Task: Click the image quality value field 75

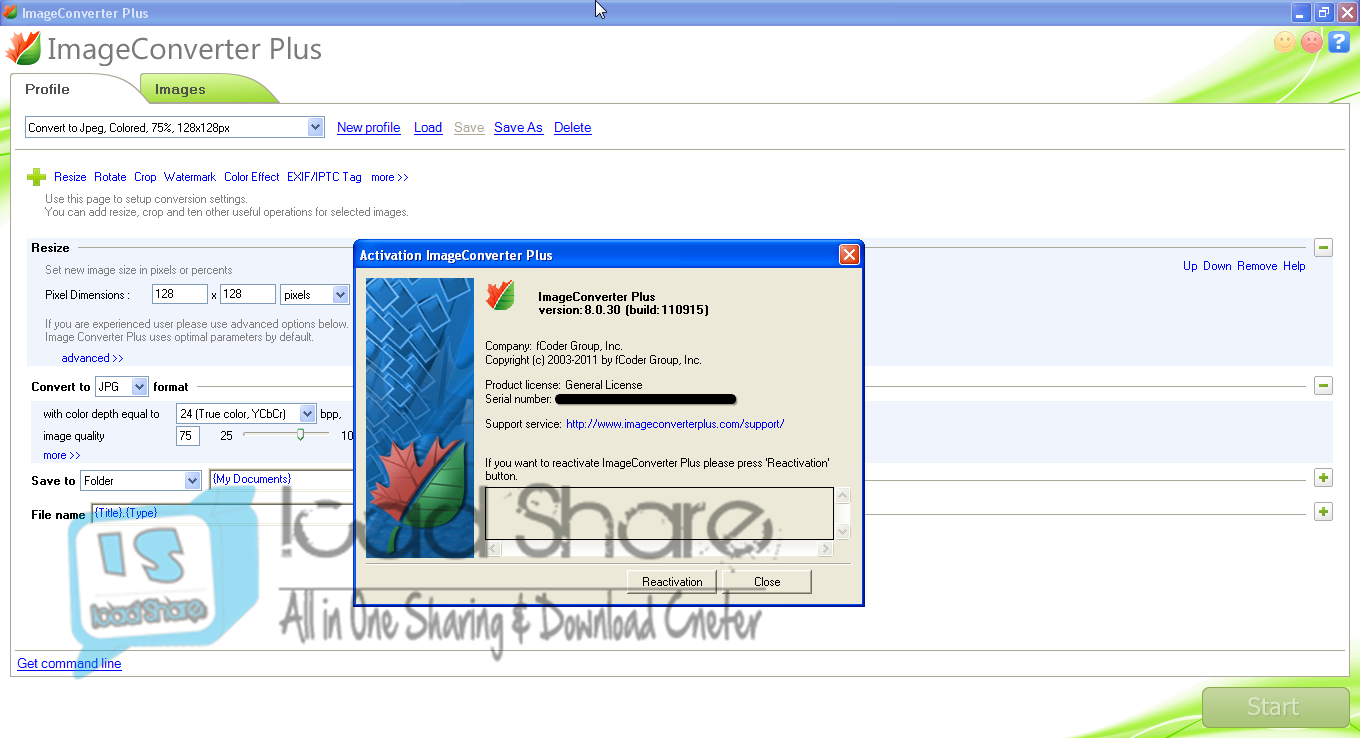Action: tap(187, 436)
